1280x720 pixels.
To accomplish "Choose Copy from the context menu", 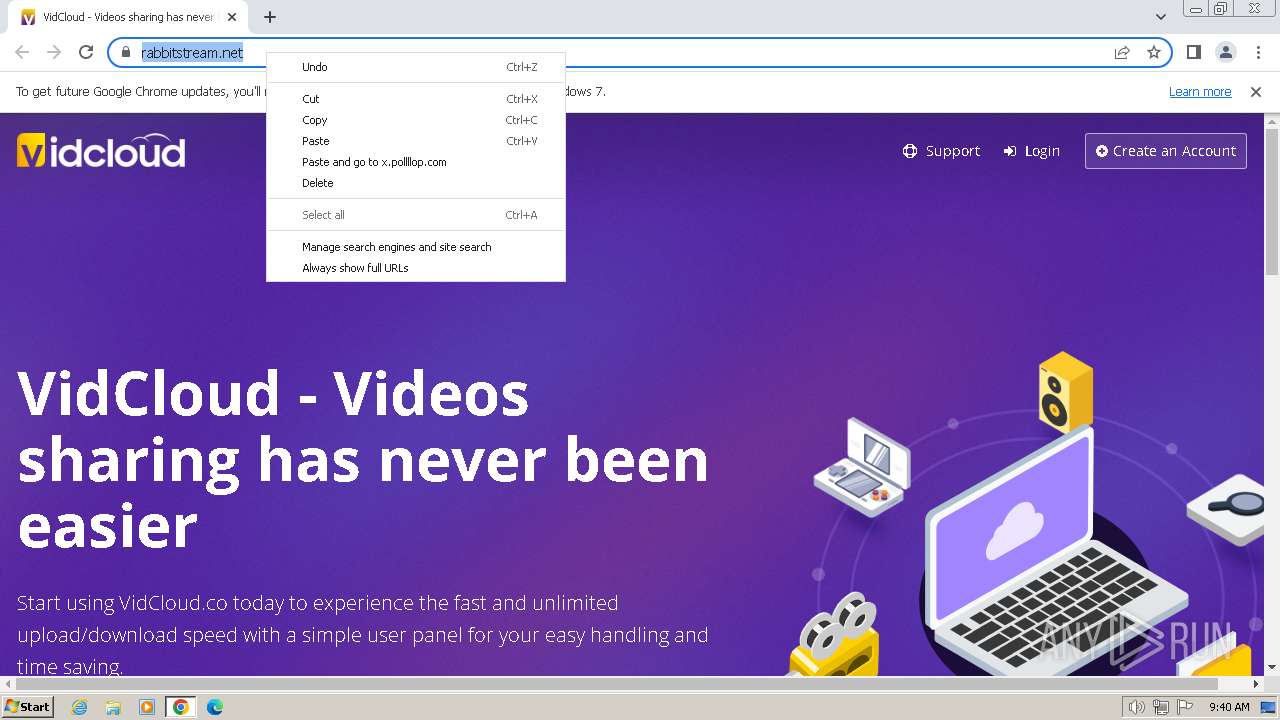I will click(416, 120).
